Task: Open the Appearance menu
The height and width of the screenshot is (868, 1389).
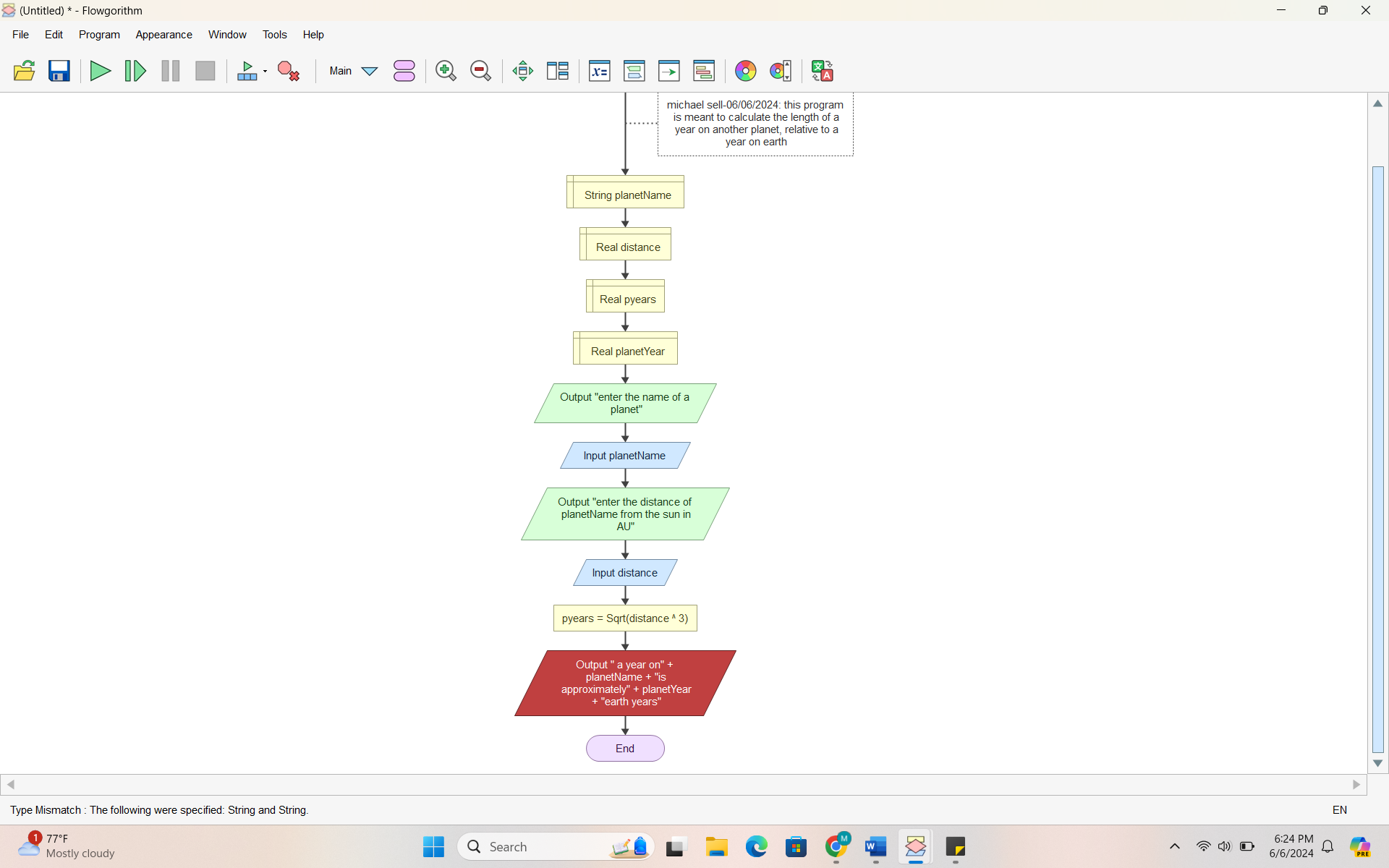Action: (x=163, y=35)
